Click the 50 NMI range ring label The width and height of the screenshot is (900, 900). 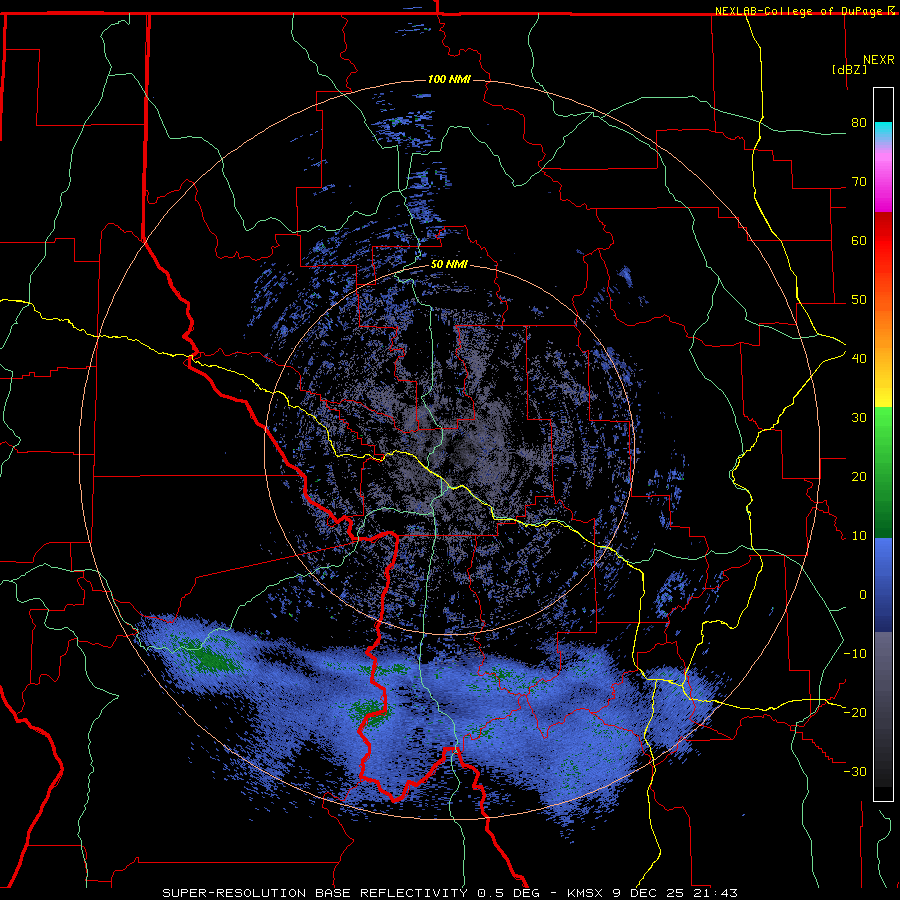449,265
